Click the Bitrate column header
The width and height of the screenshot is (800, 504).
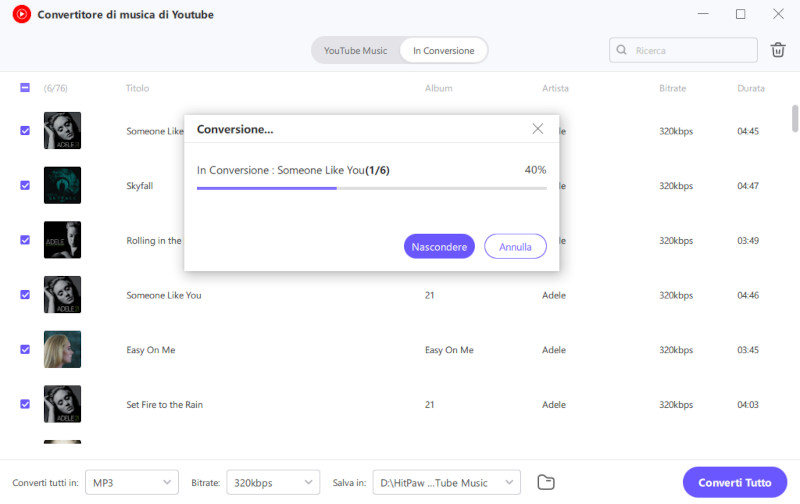point(672,88)
